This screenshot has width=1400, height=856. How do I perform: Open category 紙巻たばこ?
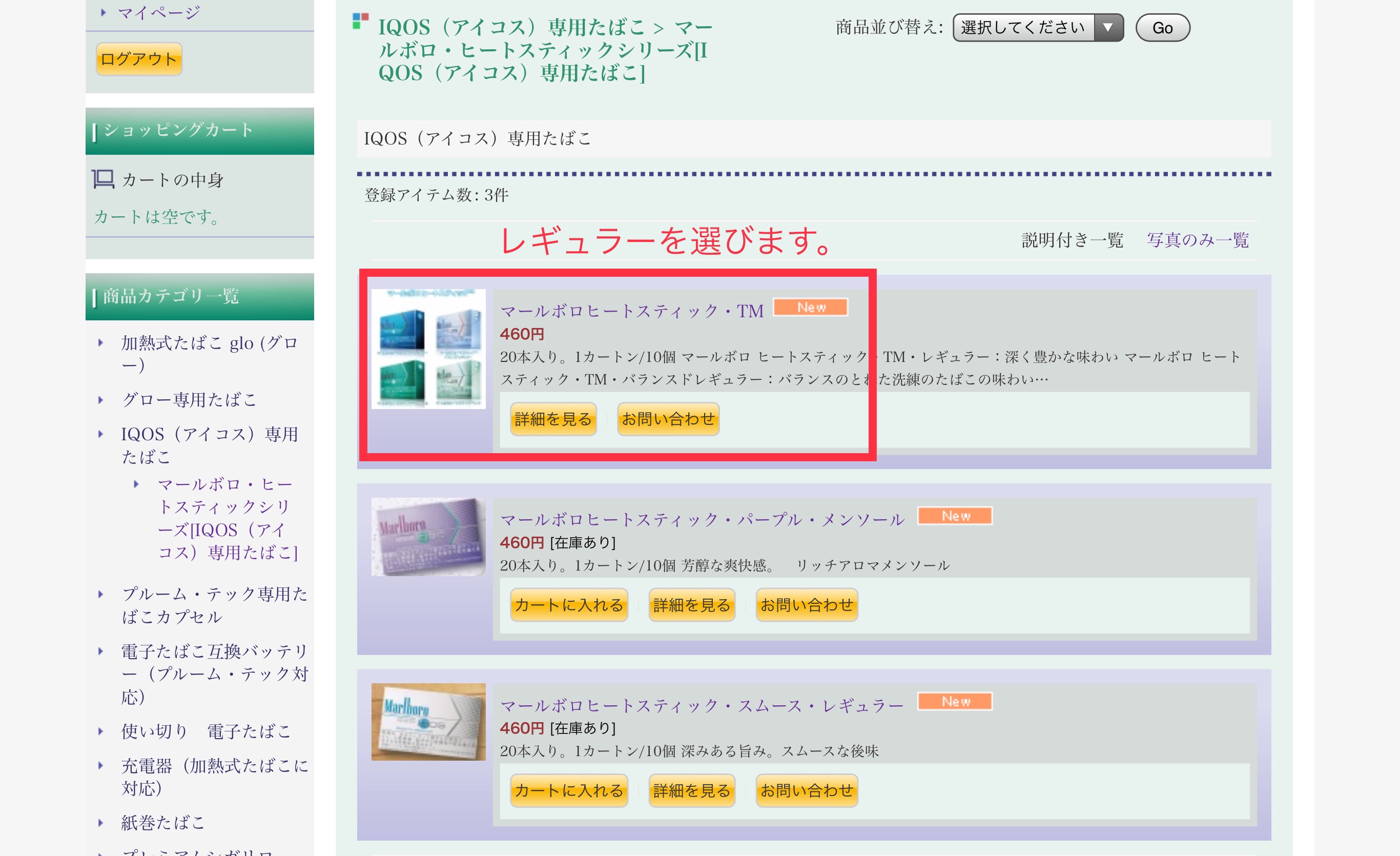coord(162,823)
